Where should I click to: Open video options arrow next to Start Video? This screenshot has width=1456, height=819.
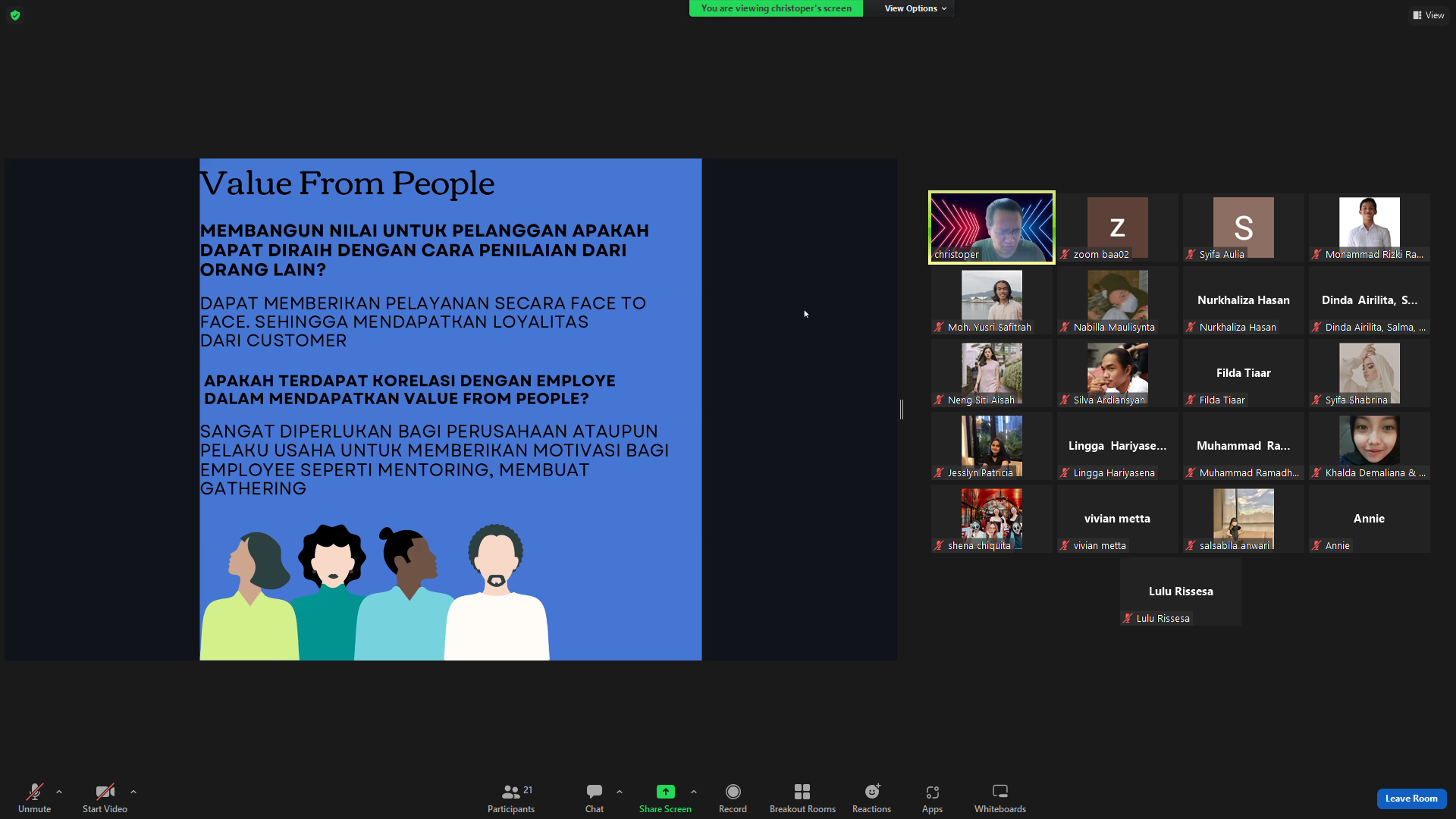133,792
